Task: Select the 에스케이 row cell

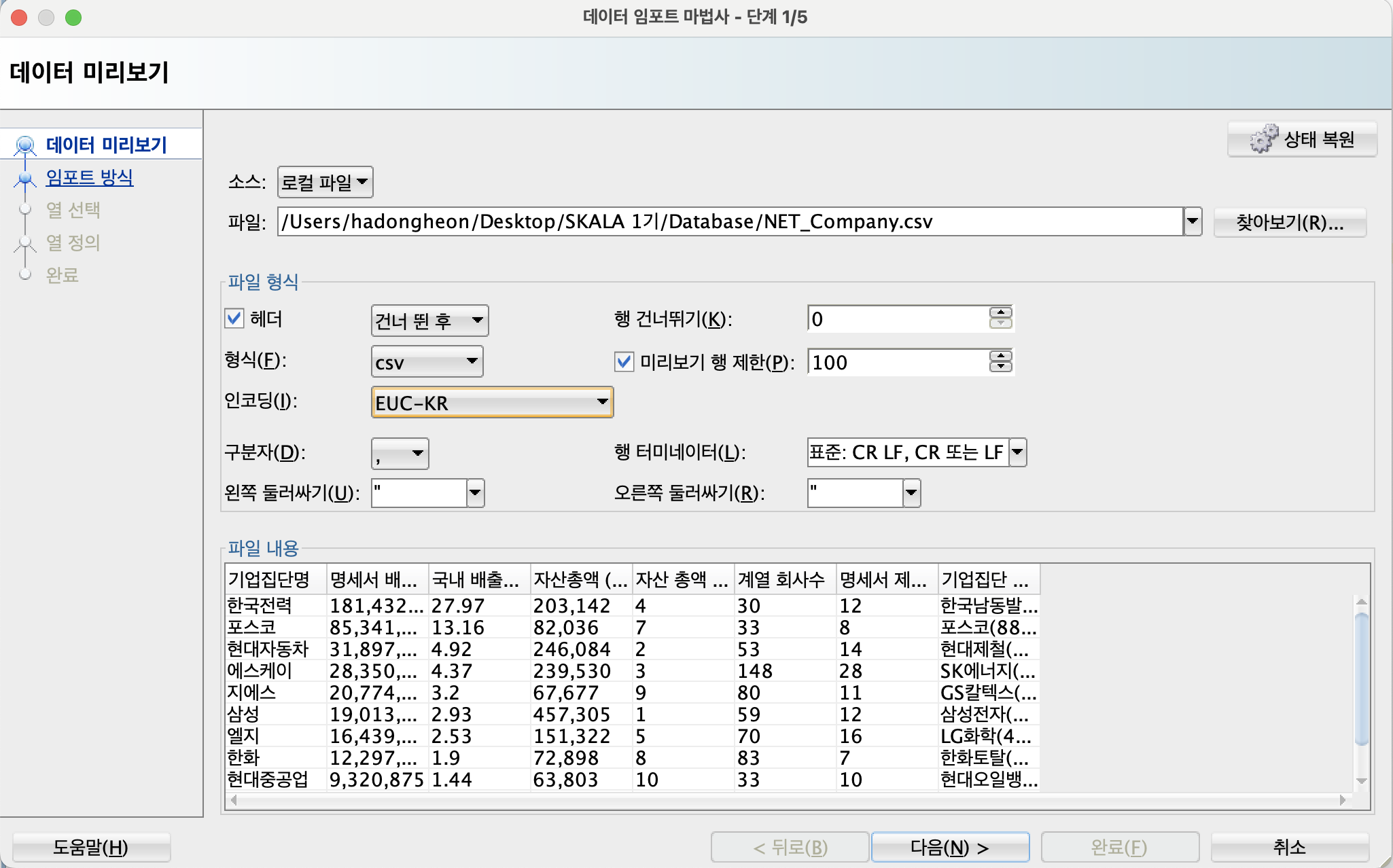Action: coord(276,670)
